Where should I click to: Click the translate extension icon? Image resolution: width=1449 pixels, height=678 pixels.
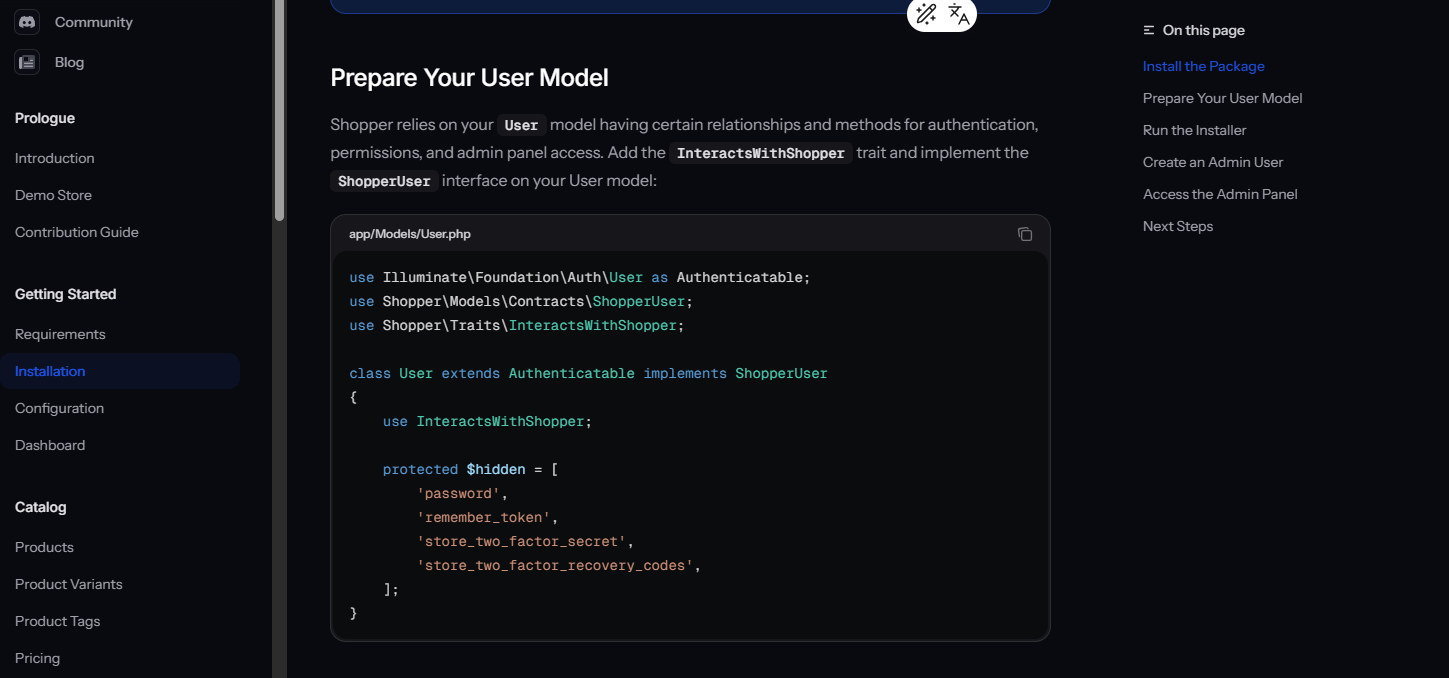tap(959, 14)
